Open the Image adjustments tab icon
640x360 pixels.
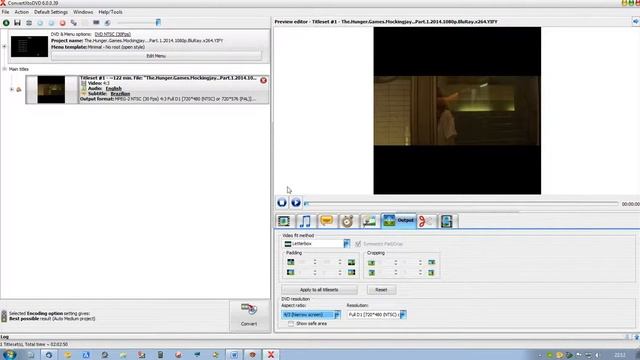click(369, 221)
